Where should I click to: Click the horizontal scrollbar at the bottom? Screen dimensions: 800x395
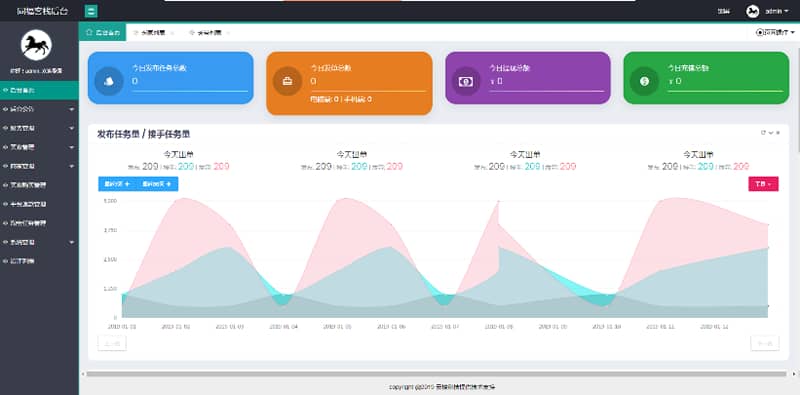[436, 374]
